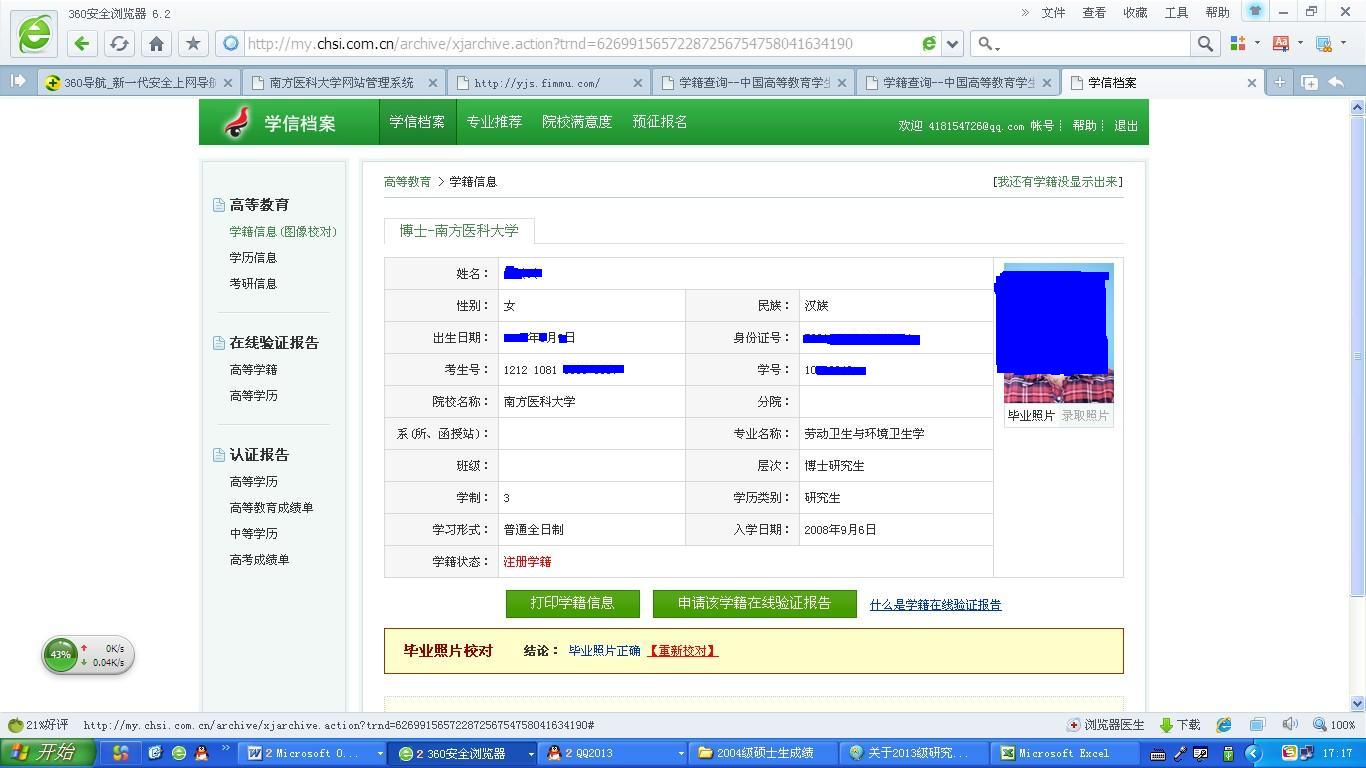Close the 学信档案 browser tab

click(1251, 83)
